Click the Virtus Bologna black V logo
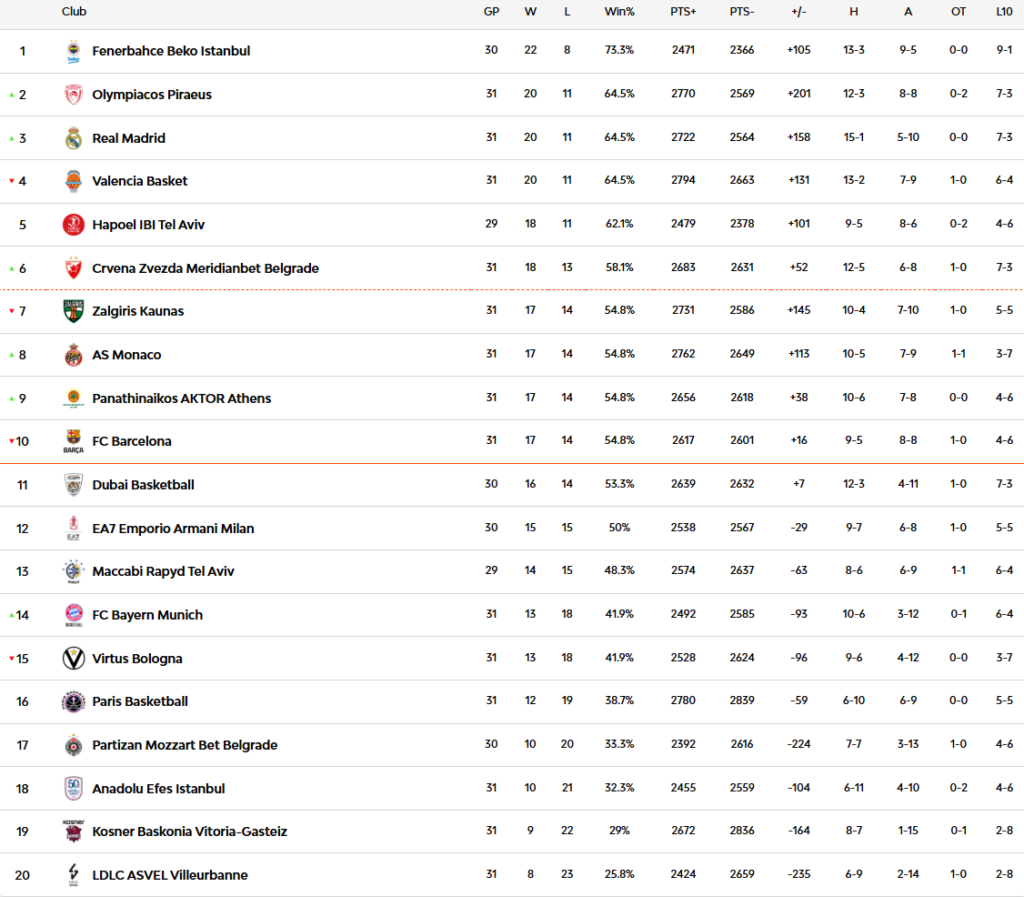The image size is (1024, 897). (x=73, y=658)
